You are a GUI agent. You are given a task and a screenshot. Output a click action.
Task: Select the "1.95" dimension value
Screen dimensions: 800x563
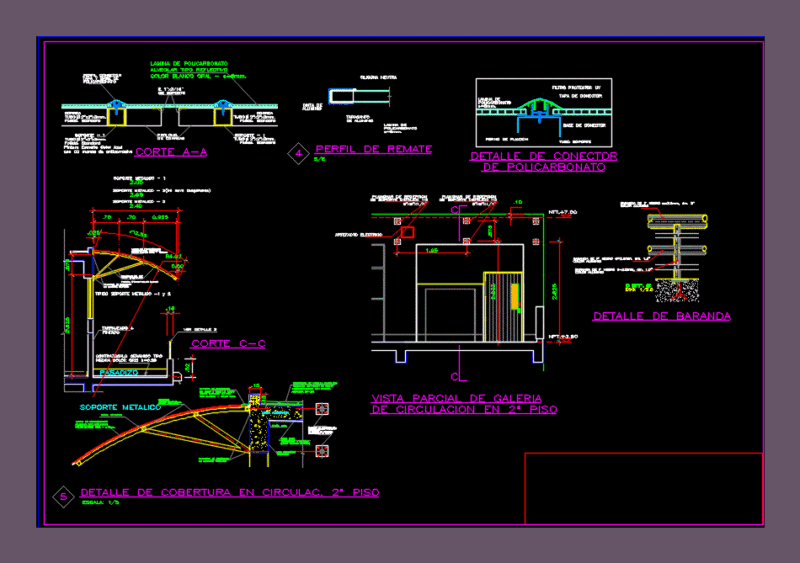coord(432,251)
